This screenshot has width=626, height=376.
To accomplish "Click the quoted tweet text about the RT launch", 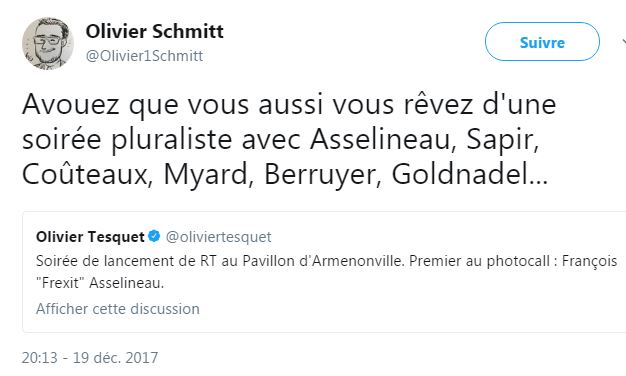I will click(327, 272).
